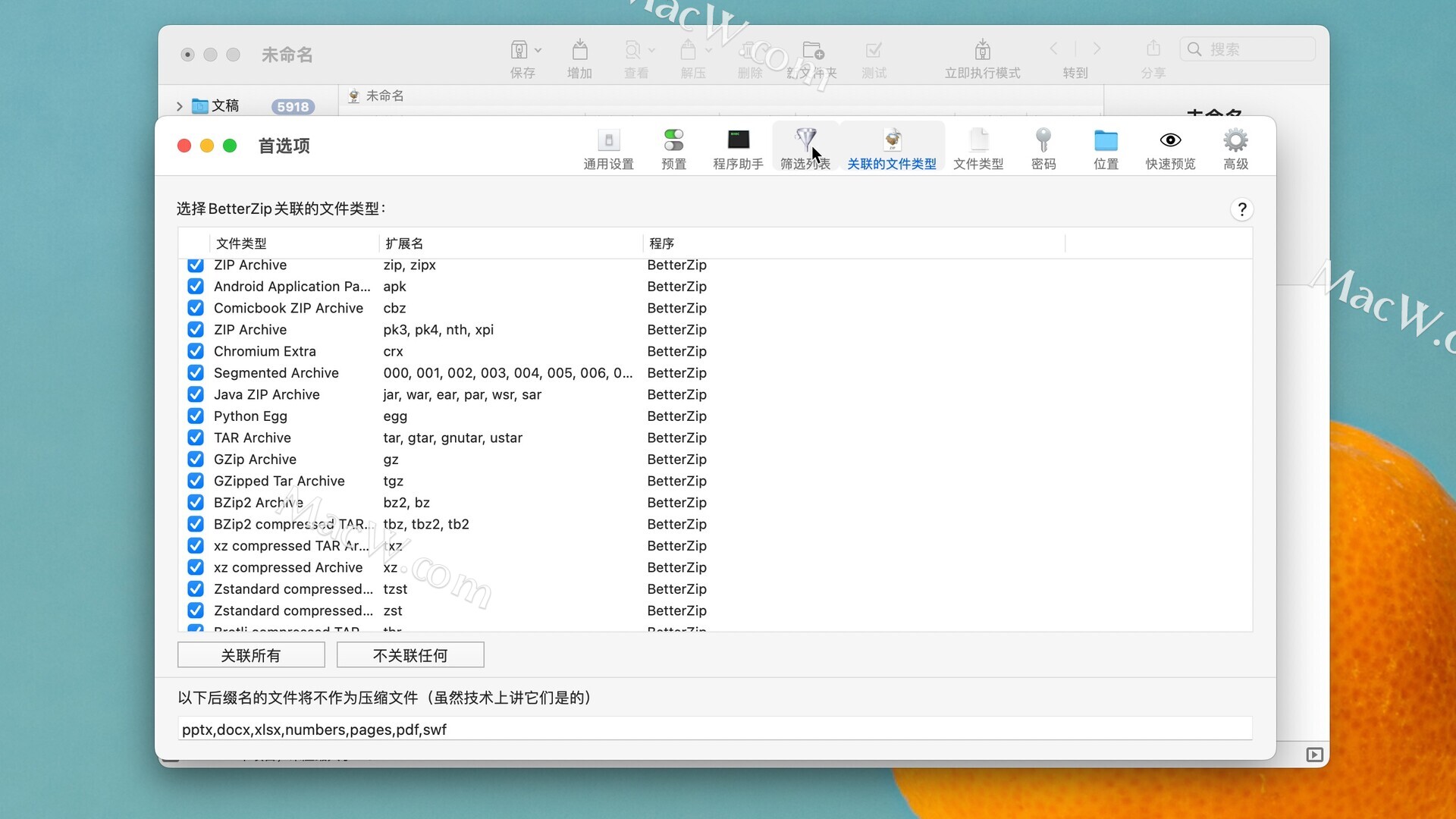
Task: Uncheck Comicbook ZIP Archive checkbox
Action: click(x=196, y=308)
